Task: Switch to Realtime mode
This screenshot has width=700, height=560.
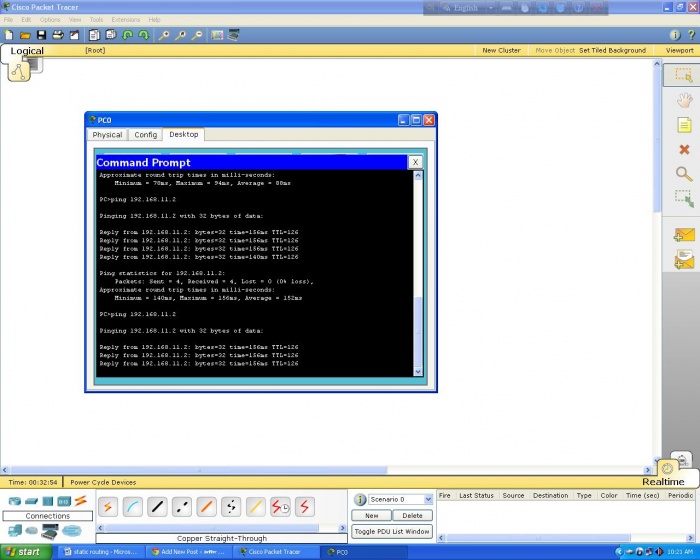Action: click(663, 481)
